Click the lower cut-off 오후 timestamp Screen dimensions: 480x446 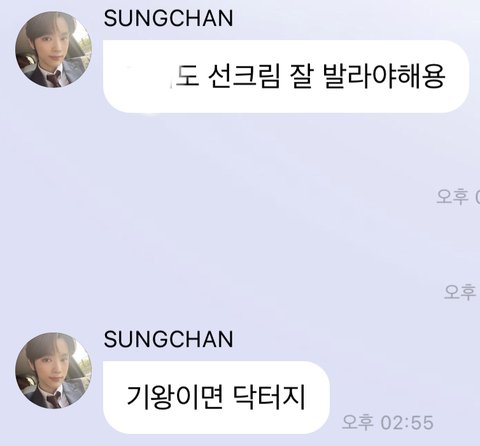[x=461, y=292]
